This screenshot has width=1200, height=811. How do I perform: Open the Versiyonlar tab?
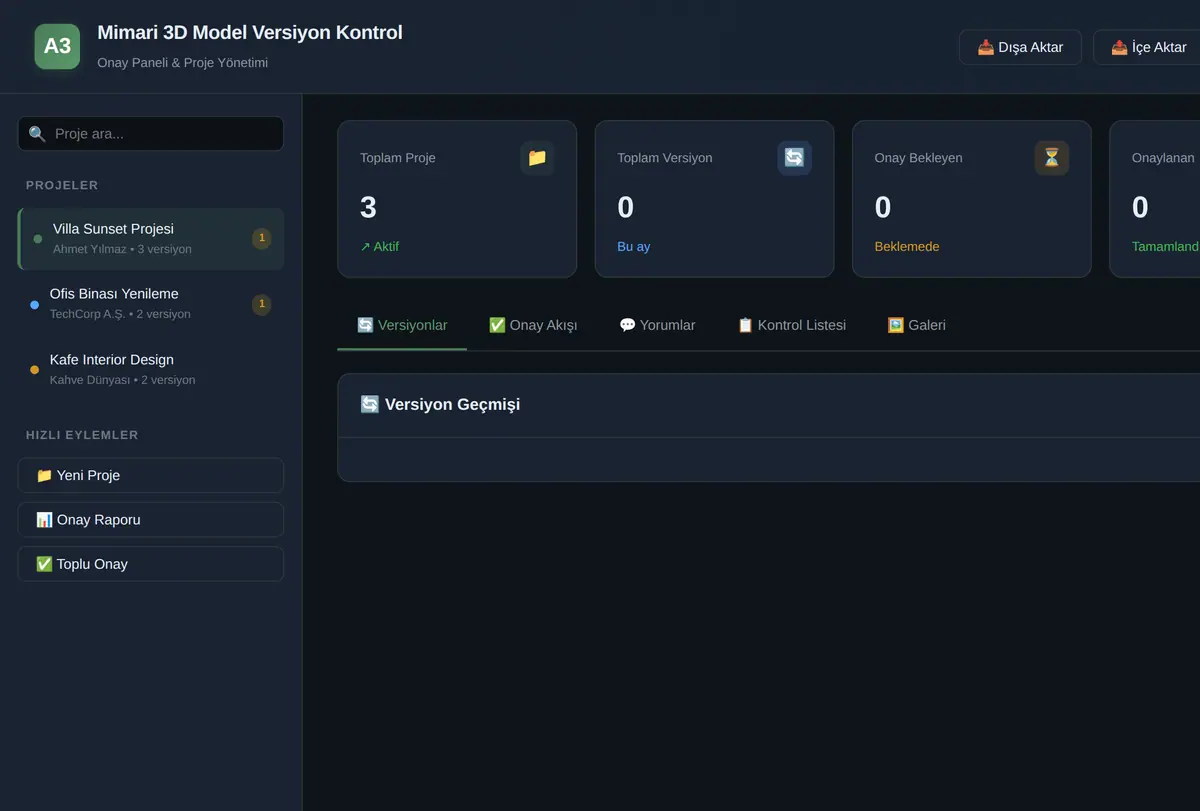coord(402,325)
